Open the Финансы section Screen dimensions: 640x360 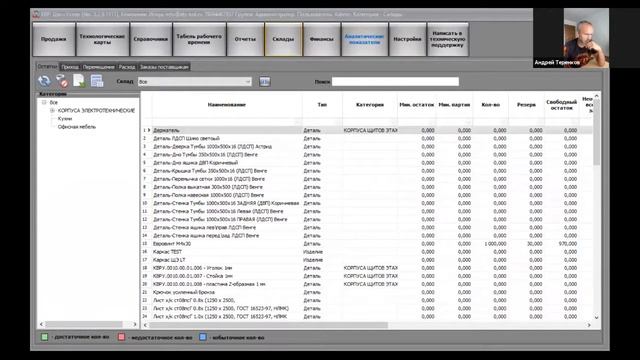[x=322, y=39]
